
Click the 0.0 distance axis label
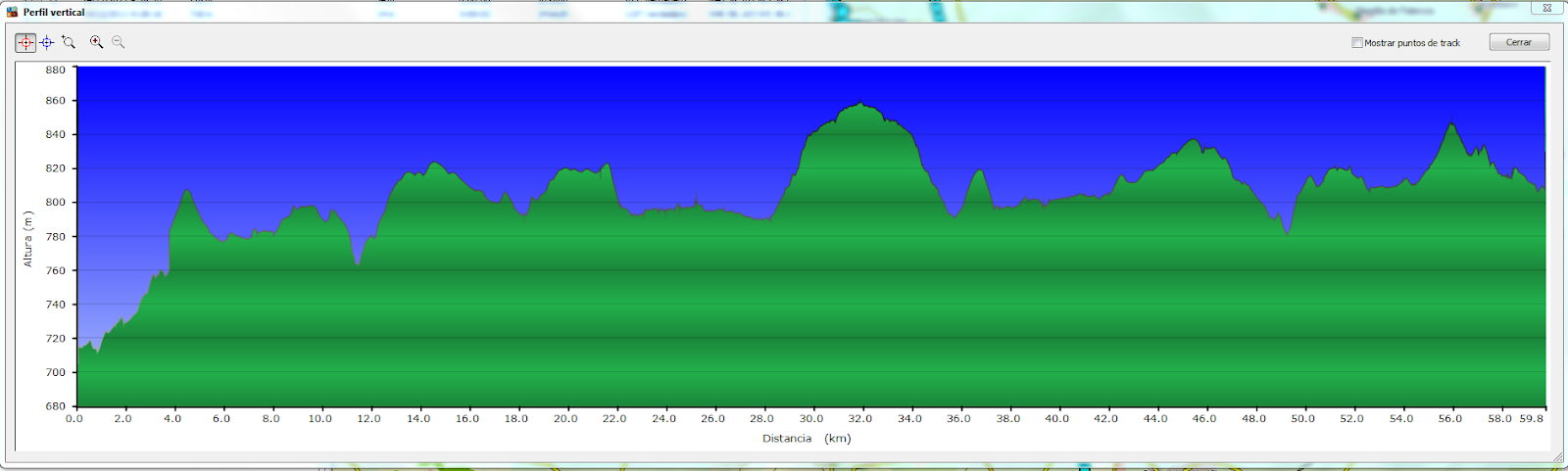[74, 419]
